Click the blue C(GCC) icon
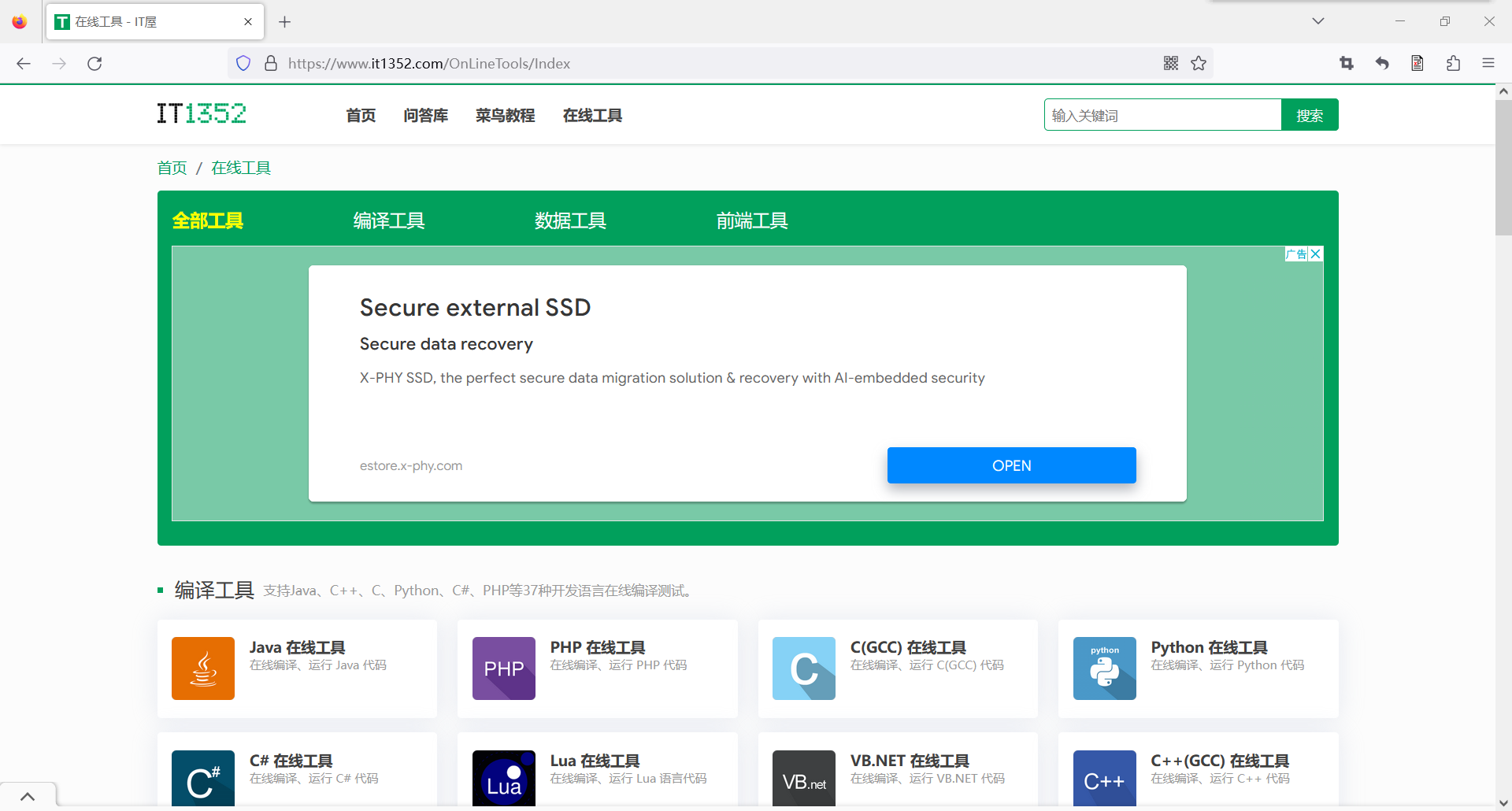This screenshot has width=1512, height=811. pos(804,668)
